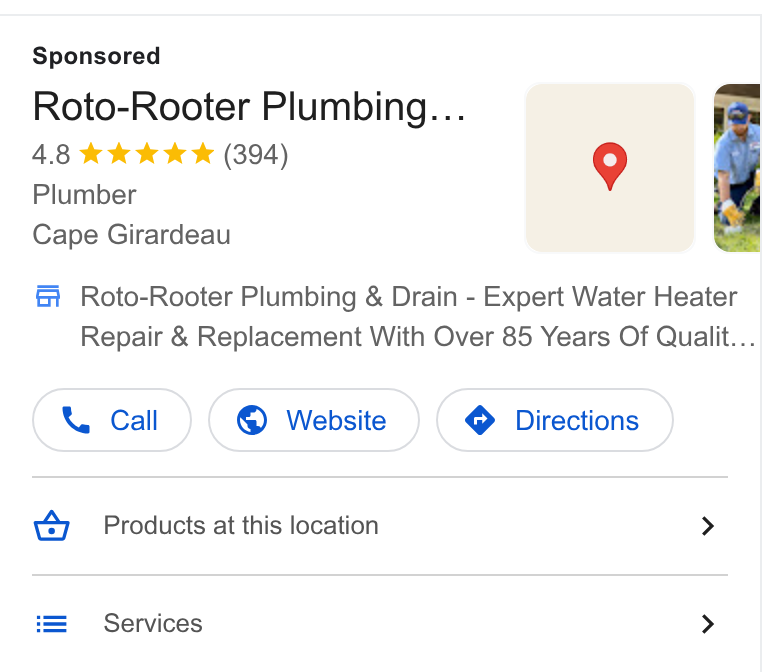Screen dimensions: 776x672
Task: Open the plumber worker photo thumbnail
Action: click(x=737, y=168)
